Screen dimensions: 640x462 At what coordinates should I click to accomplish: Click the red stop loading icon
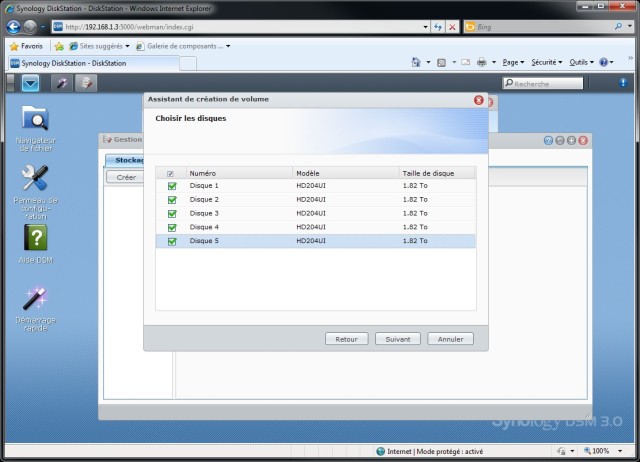(x=452, y=27)
